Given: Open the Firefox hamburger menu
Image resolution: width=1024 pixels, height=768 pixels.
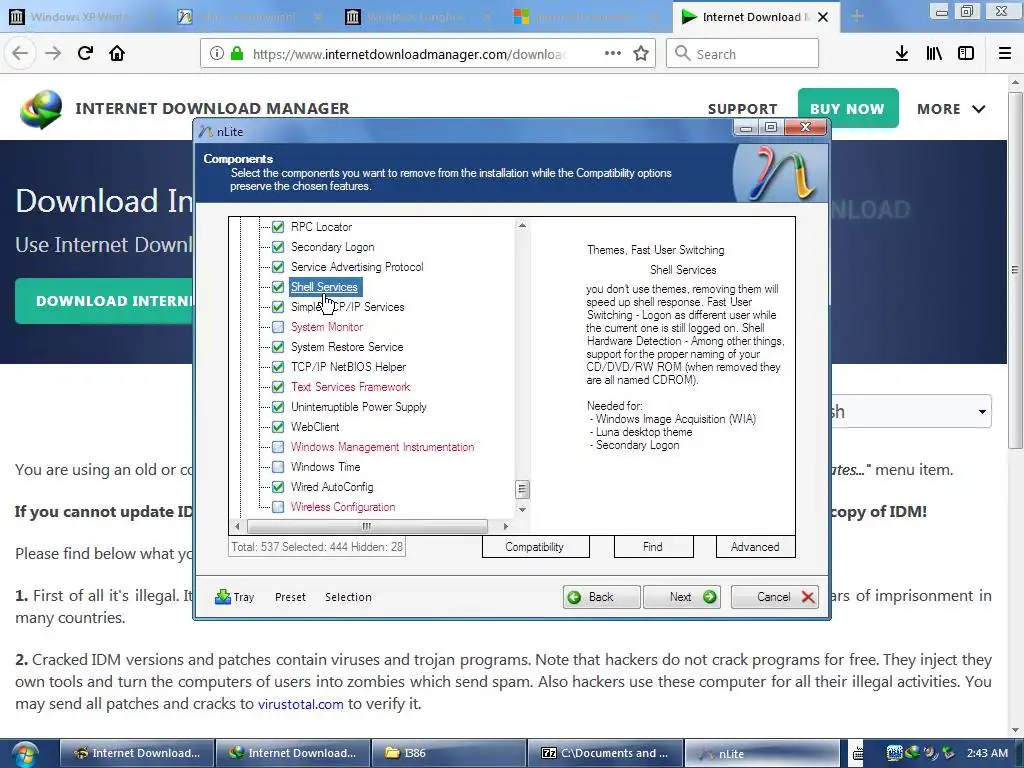Looking at the screenshot, I should (1005, 54).
